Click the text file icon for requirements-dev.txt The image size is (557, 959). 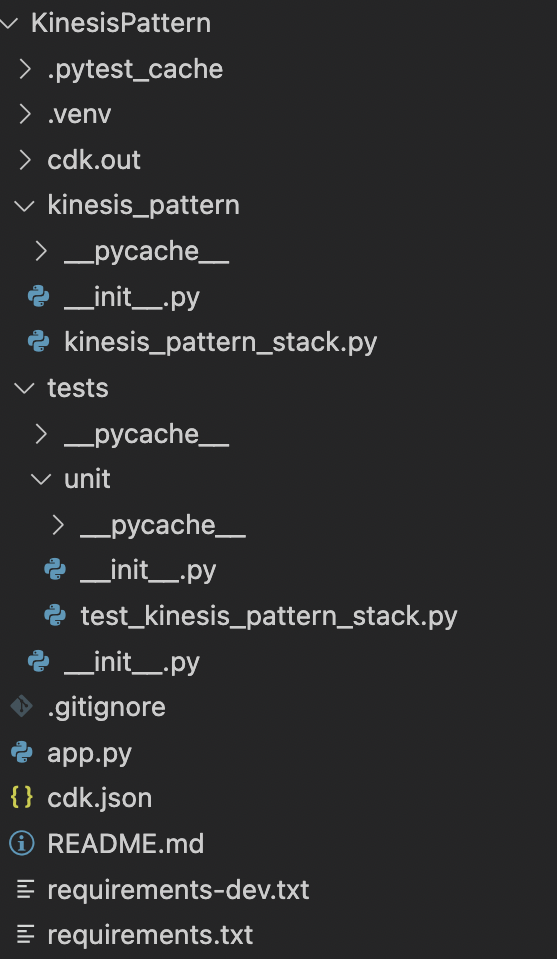[x=25, y=889]
